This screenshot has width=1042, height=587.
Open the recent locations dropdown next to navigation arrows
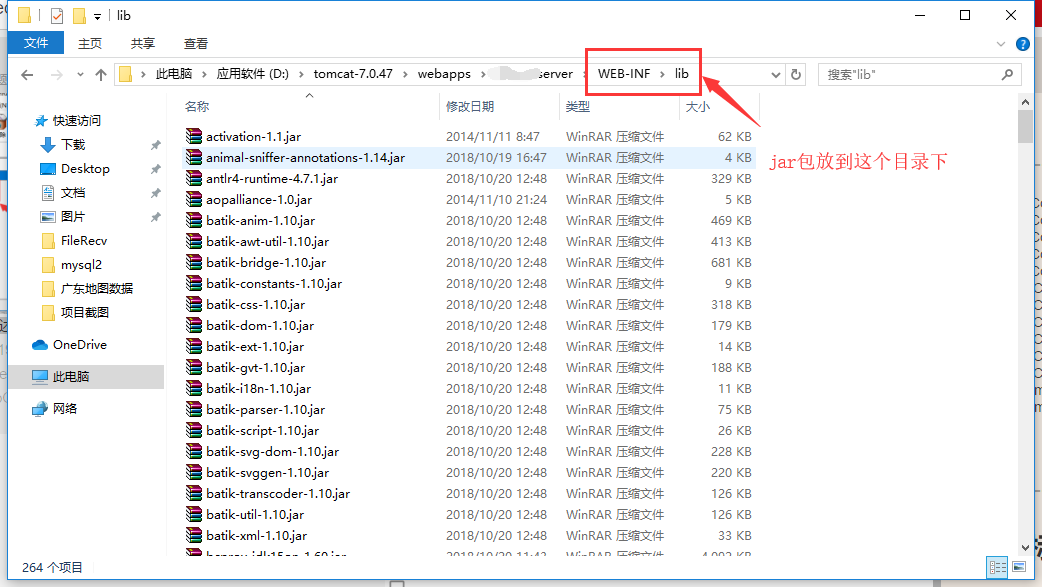tap(79, 73)
